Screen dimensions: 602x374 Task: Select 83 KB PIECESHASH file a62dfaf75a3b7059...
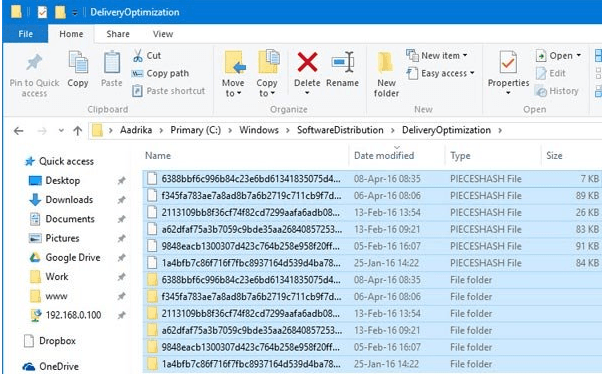click(x=372, y=230)
